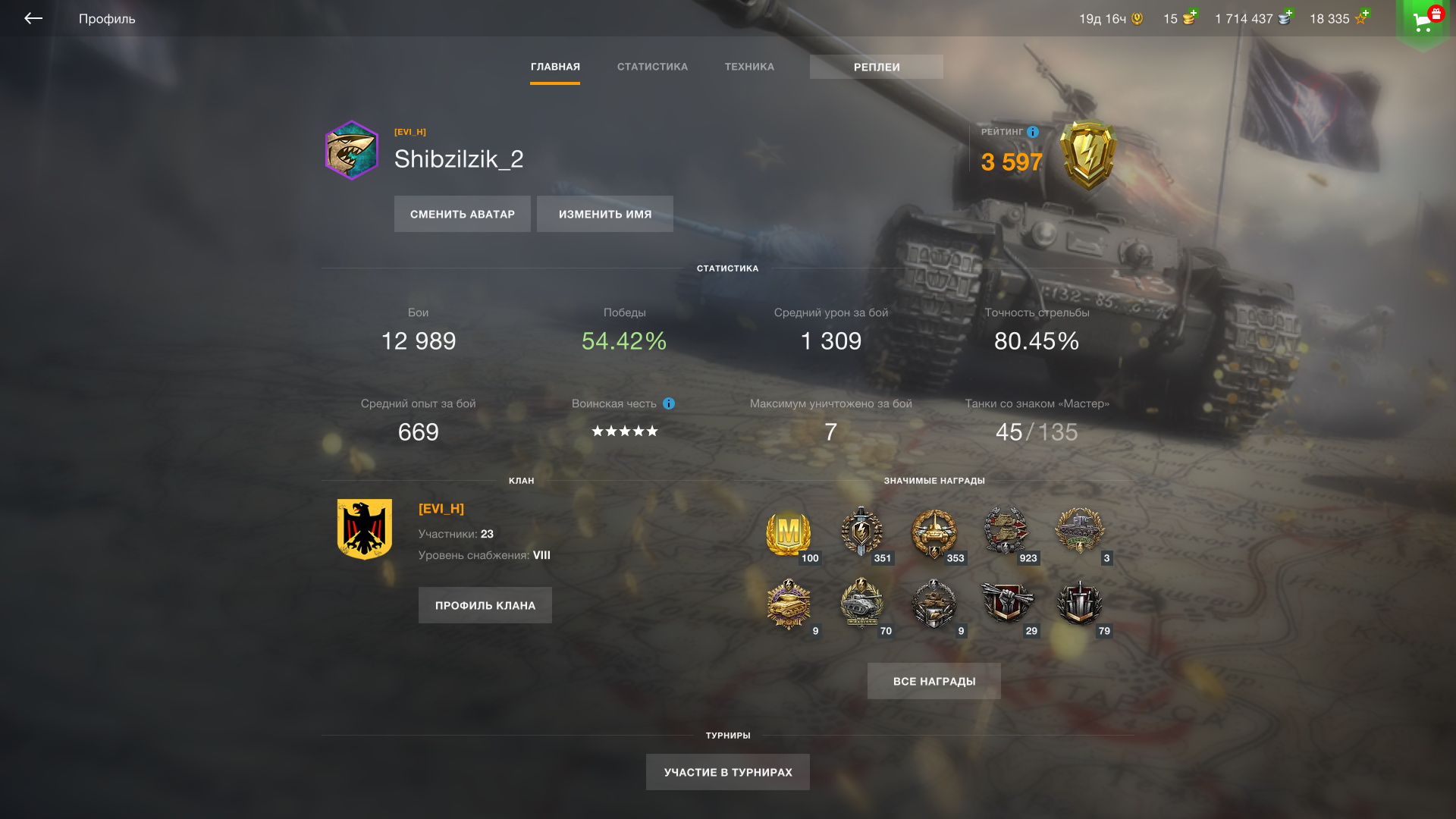This screenshot has height=819, width=1456.
Task: Click the back arrow beside Профиль
Action: tap(33, 18)
